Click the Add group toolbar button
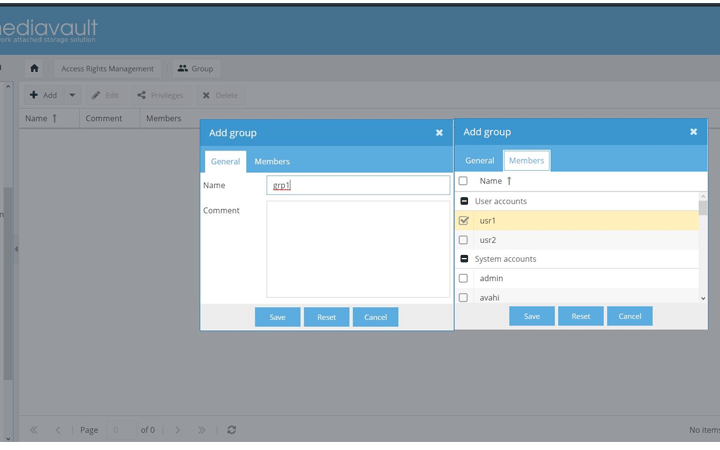This screenshot has width=720, height=450. [x=44, y=95]
